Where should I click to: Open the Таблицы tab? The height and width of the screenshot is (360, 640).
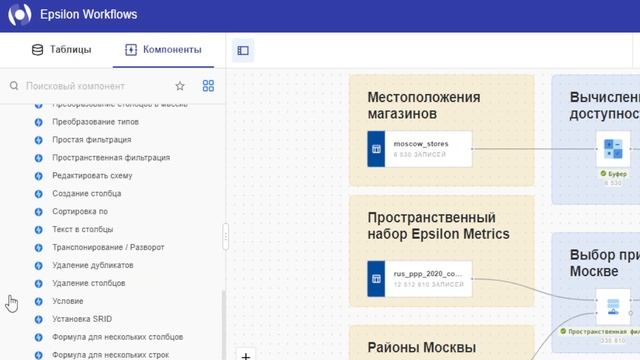click(62, 50)
